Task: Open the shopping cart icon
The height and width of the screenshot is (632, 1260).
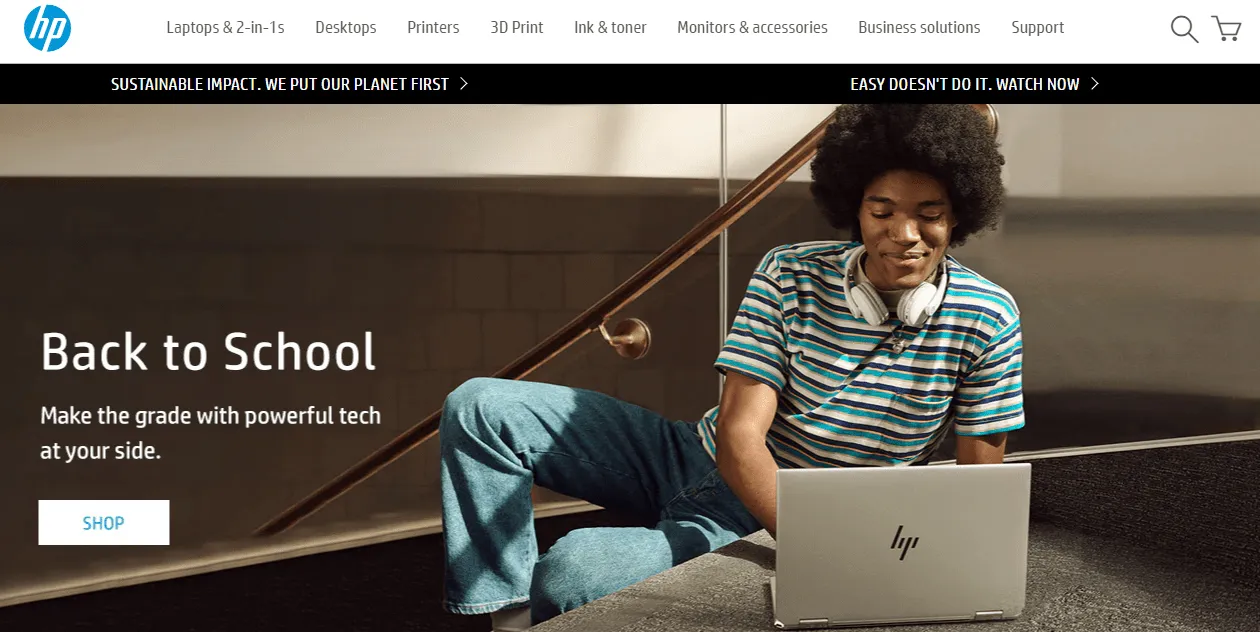Action: click(1226, 28)
